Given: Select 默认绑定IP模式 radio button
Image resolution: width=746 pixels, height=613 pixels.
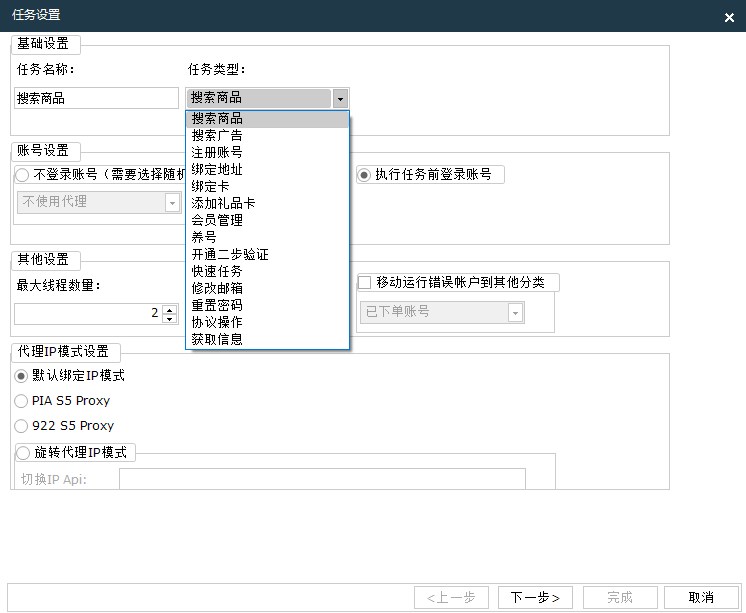Looking at the screenshot, I should coord(21,376).
